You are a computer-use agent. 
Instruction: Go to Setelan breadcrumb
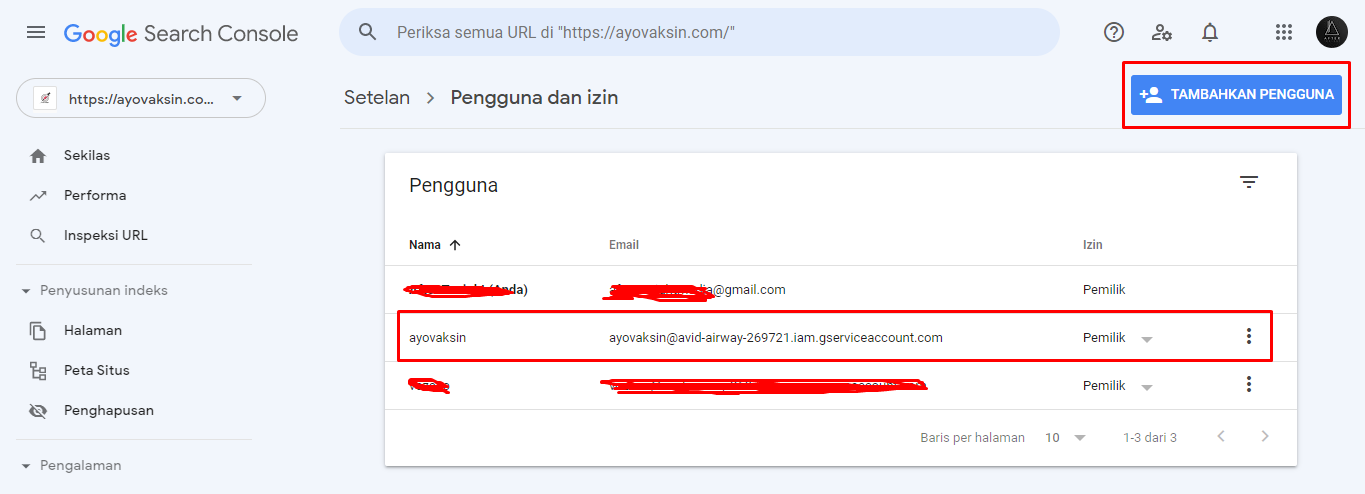click(377, 97)
